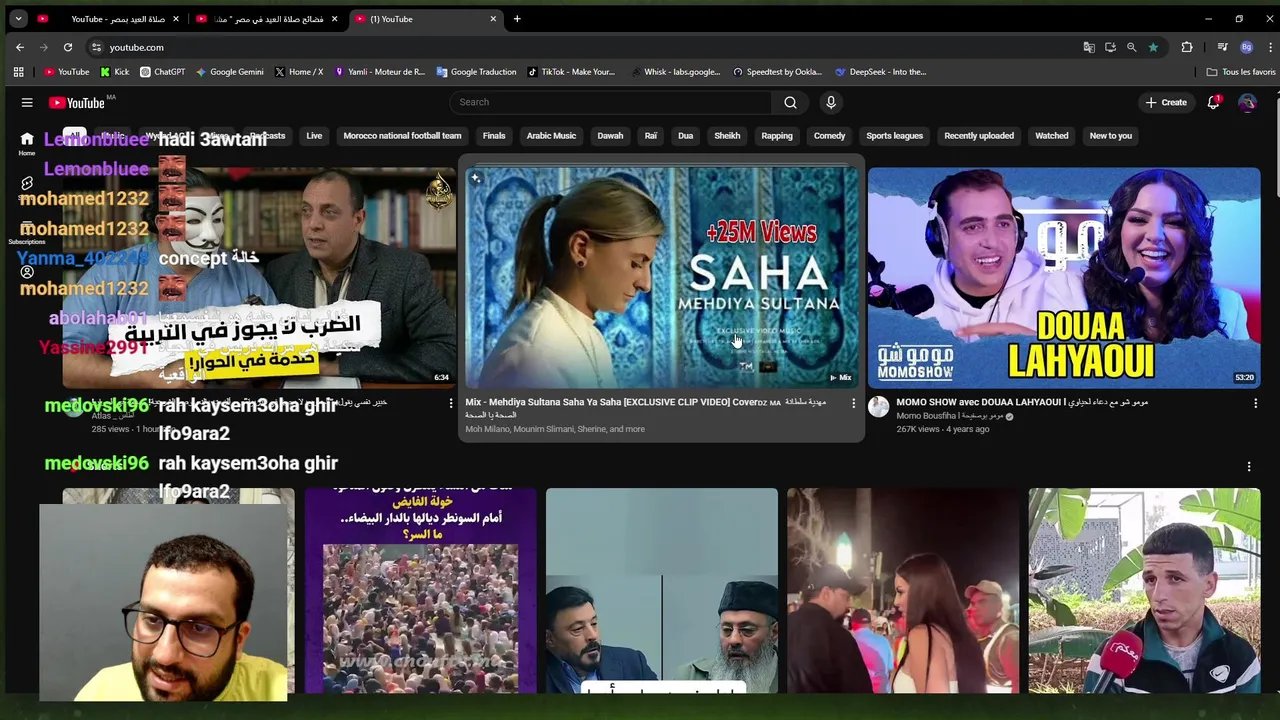Viewport: 1280px width, 720px height.
Task: Select the Recently uploaded filter chip
Action: point(979,136)
